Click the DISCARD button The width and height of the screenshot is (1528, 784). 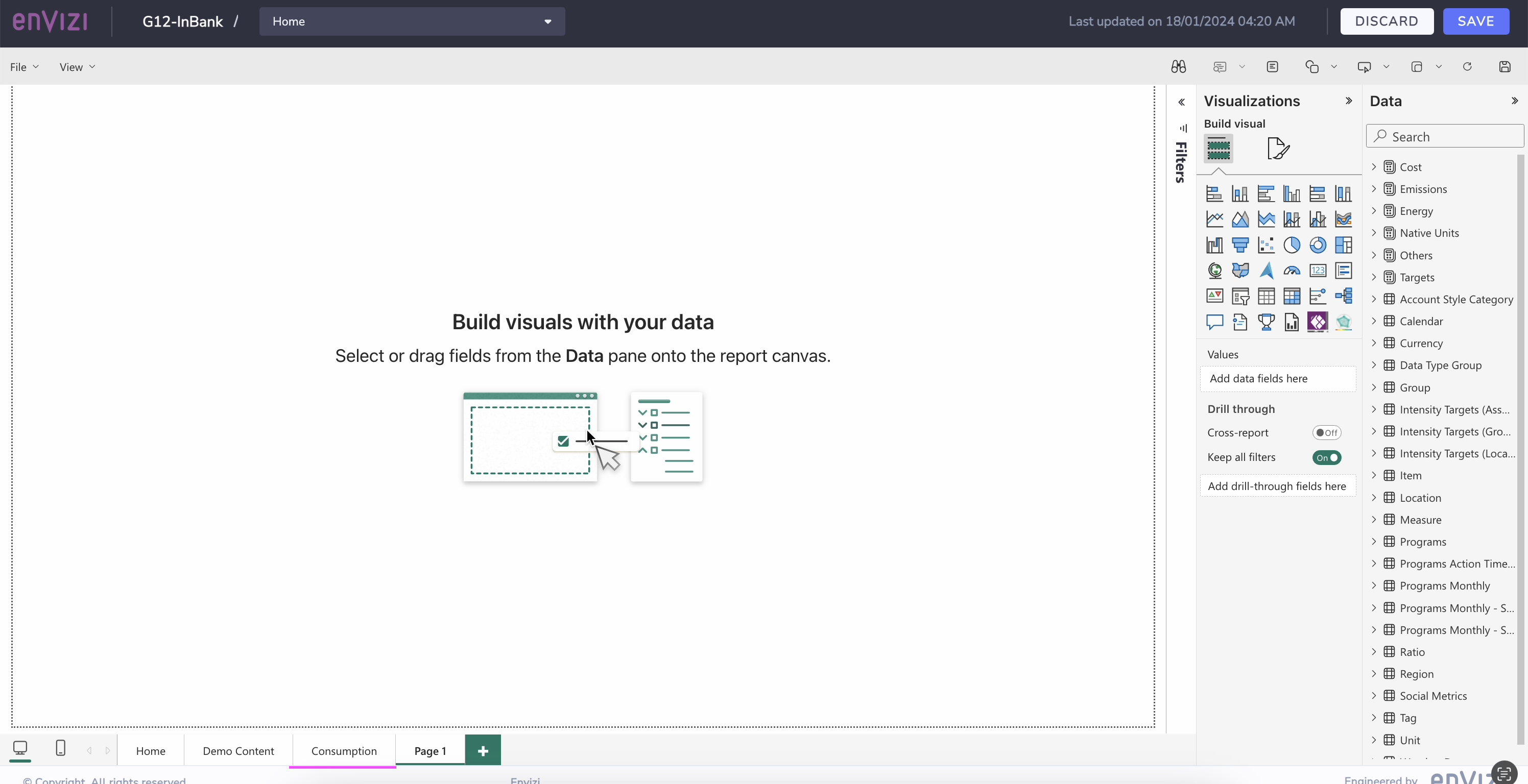(1387, 21)
